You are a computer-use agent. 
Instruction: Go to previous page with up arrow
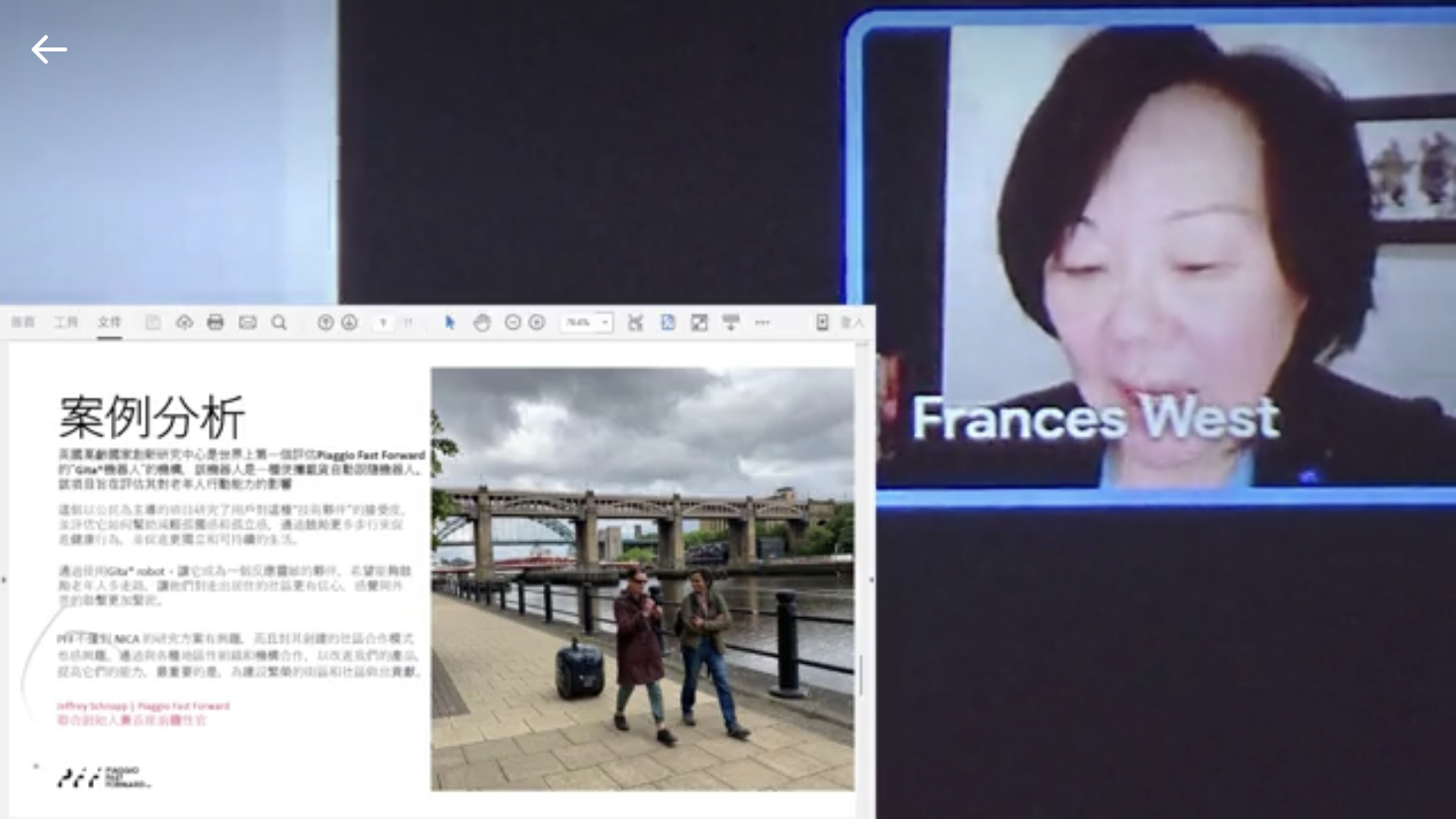pos(325,322)
